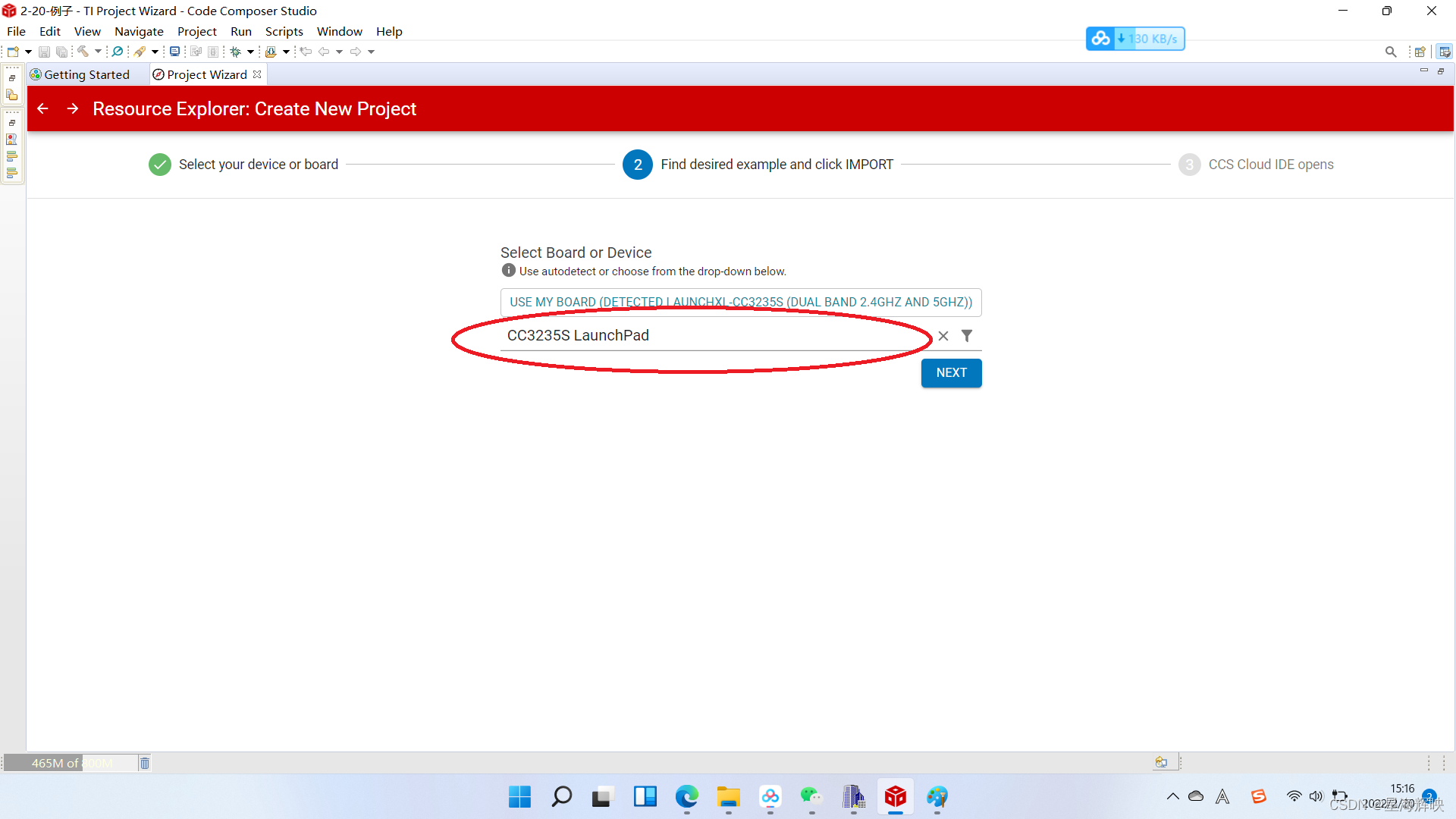The height and width of the screenshot is (819, 1456).
Task: Clear the CC3235S LaunchPad board selection
Action: (x=943, y=336)
